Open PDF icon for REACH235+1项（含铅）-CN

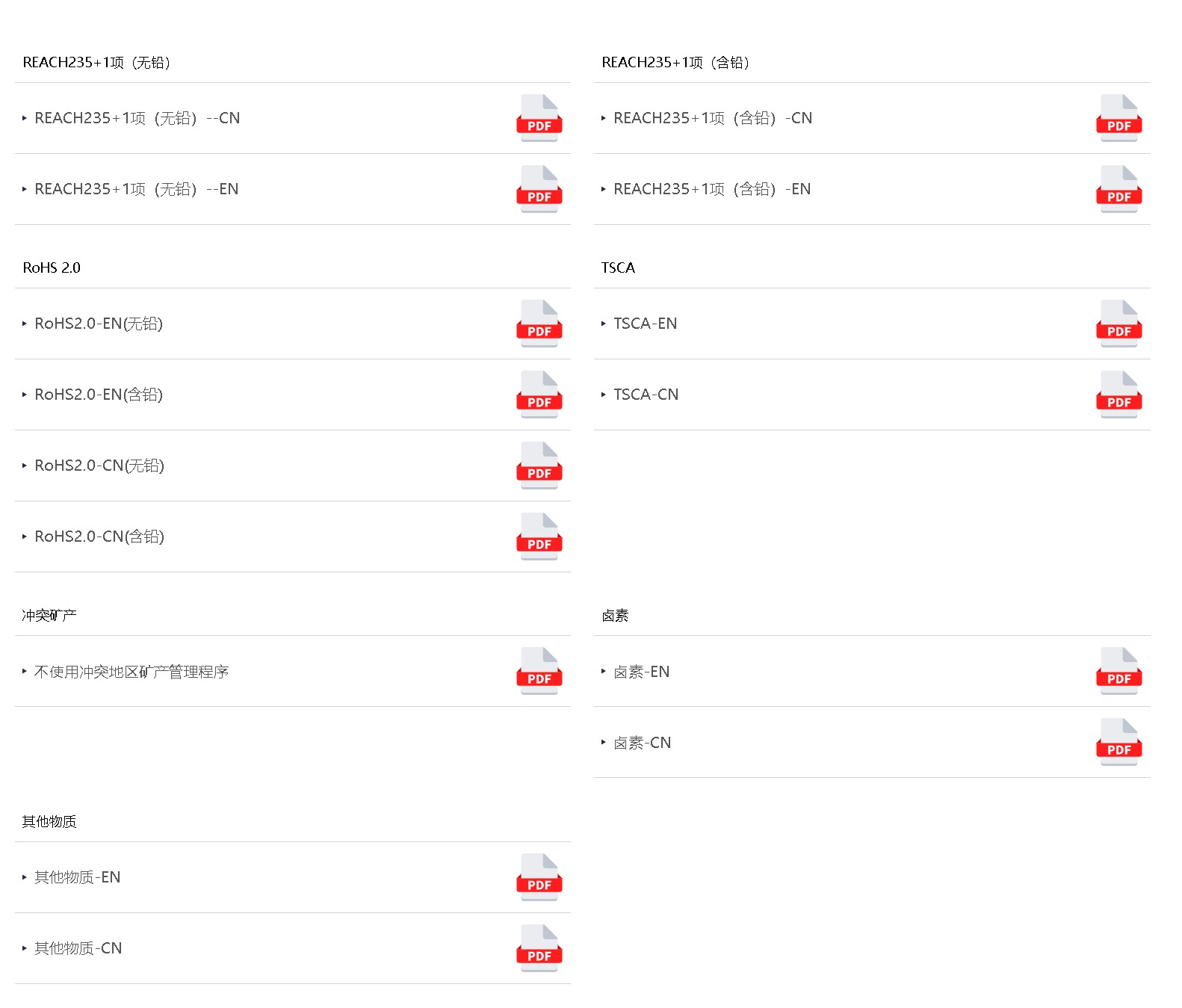coord(1118,118)
